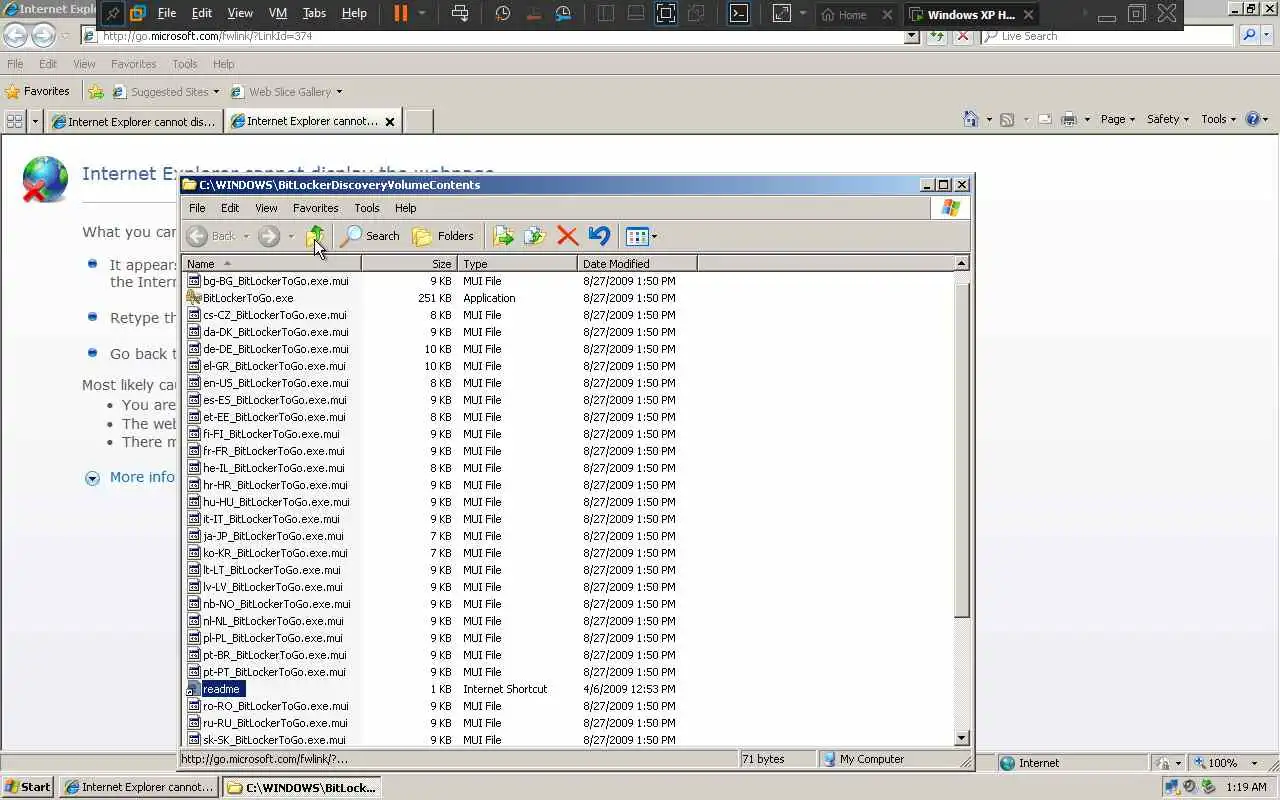Sort by the Date Modified column header

tap(637, 264)
